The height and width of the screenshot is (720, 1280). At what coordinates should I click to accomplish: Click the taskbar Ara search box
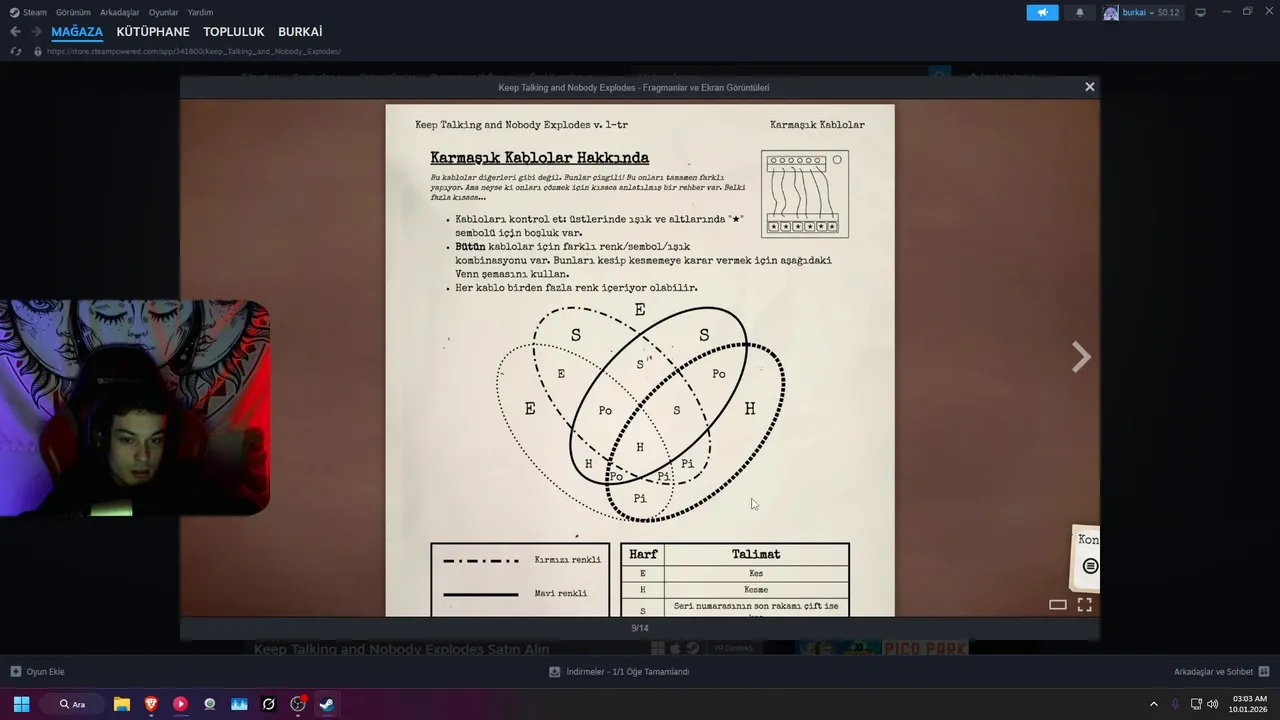(x=73, y=704)
